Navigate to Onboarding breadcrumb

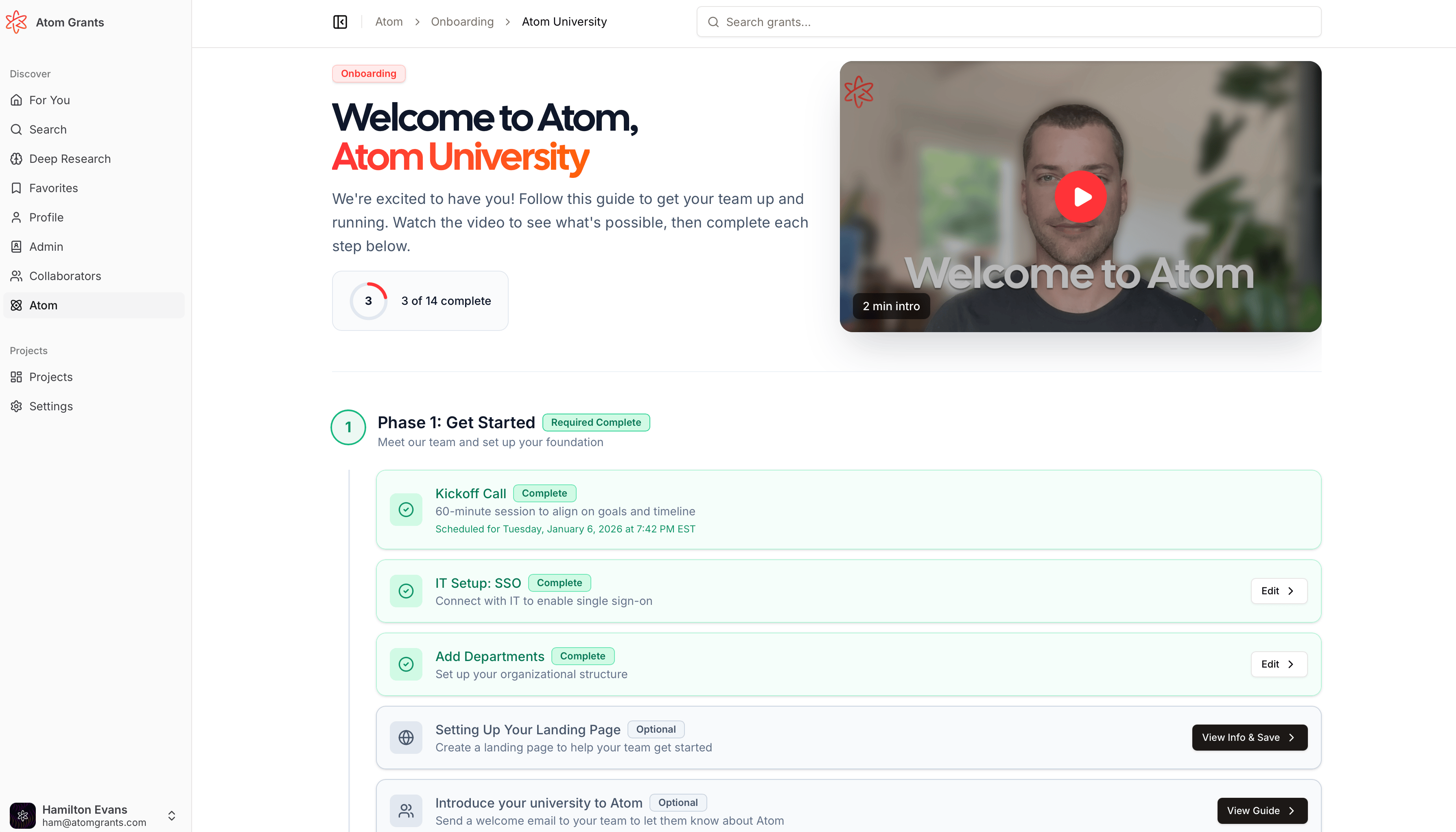pyautogui.click(x=462, y=22)
